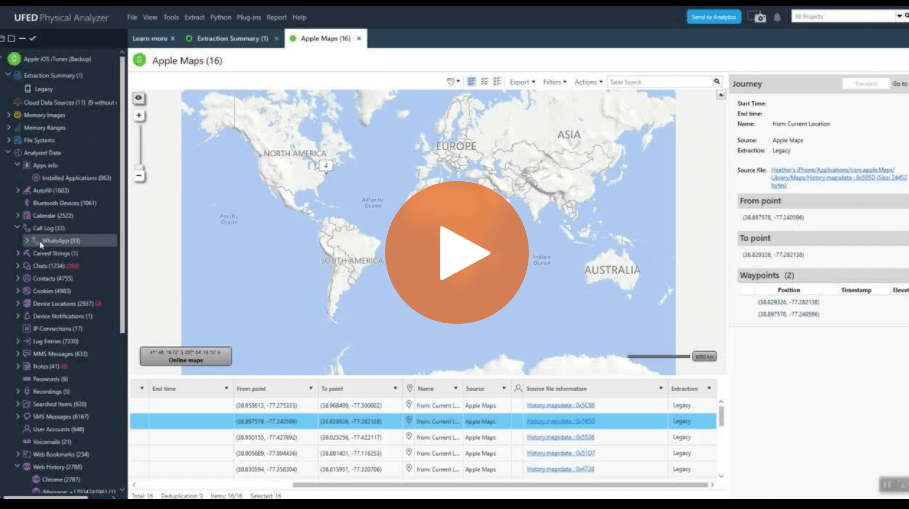Click the map zoom out minus button
909x509 pixels.
coord(139,175)
